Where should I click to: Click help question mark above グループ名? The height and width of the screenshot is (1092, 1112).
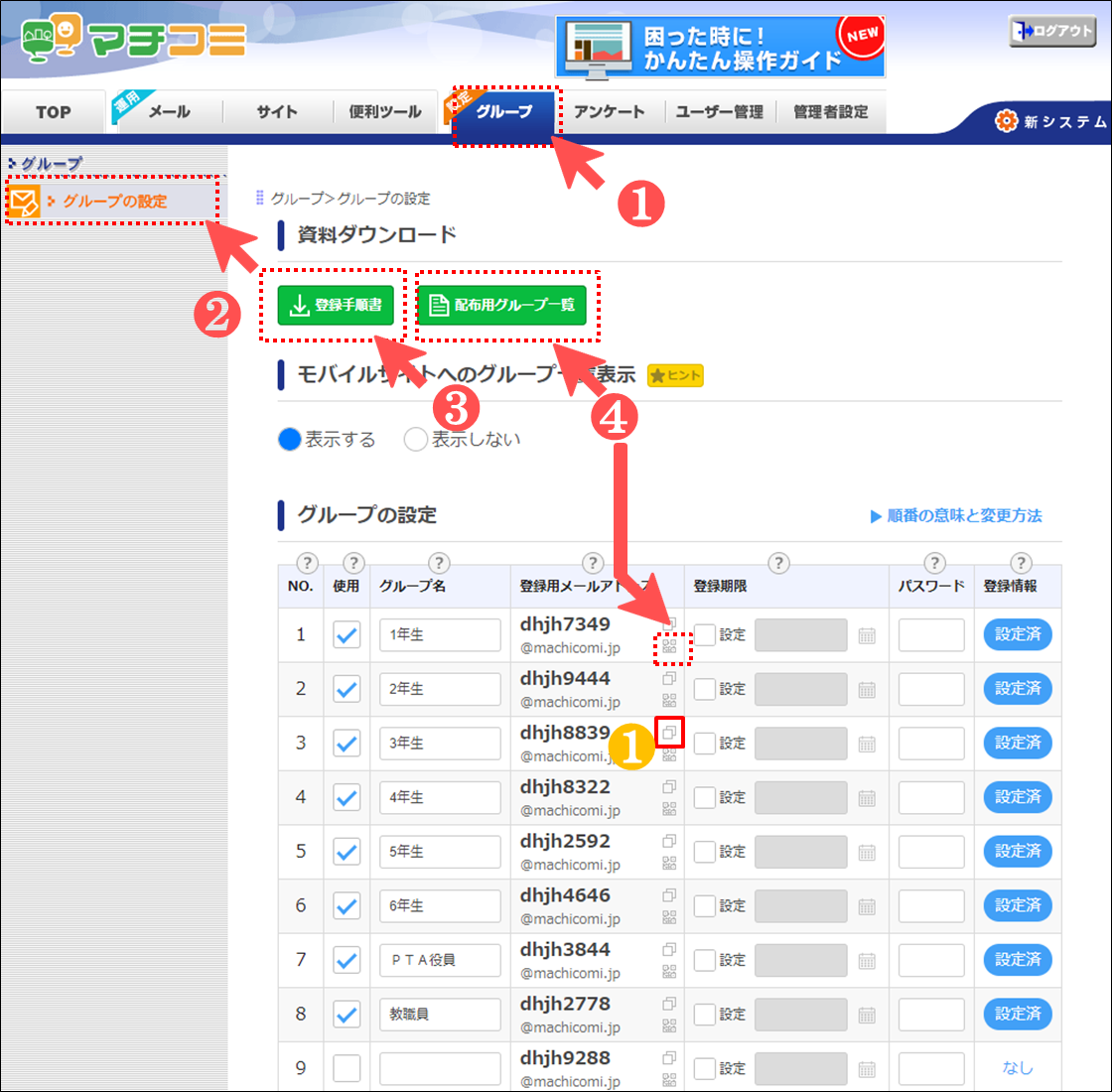(x=439, y=563)
